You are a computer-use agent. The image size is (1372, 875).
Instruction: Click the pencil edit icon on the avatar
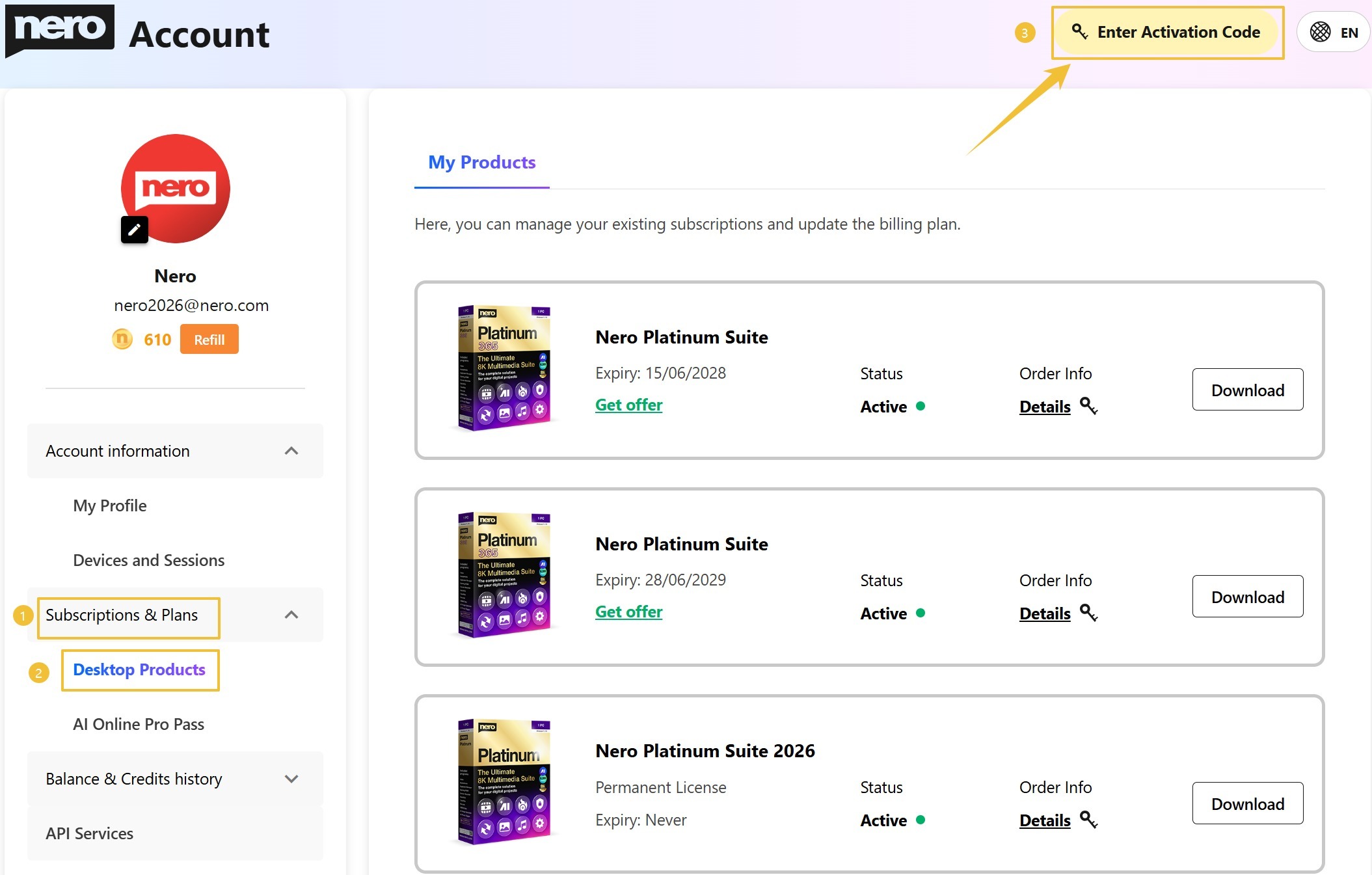click(x=135, y=230)
